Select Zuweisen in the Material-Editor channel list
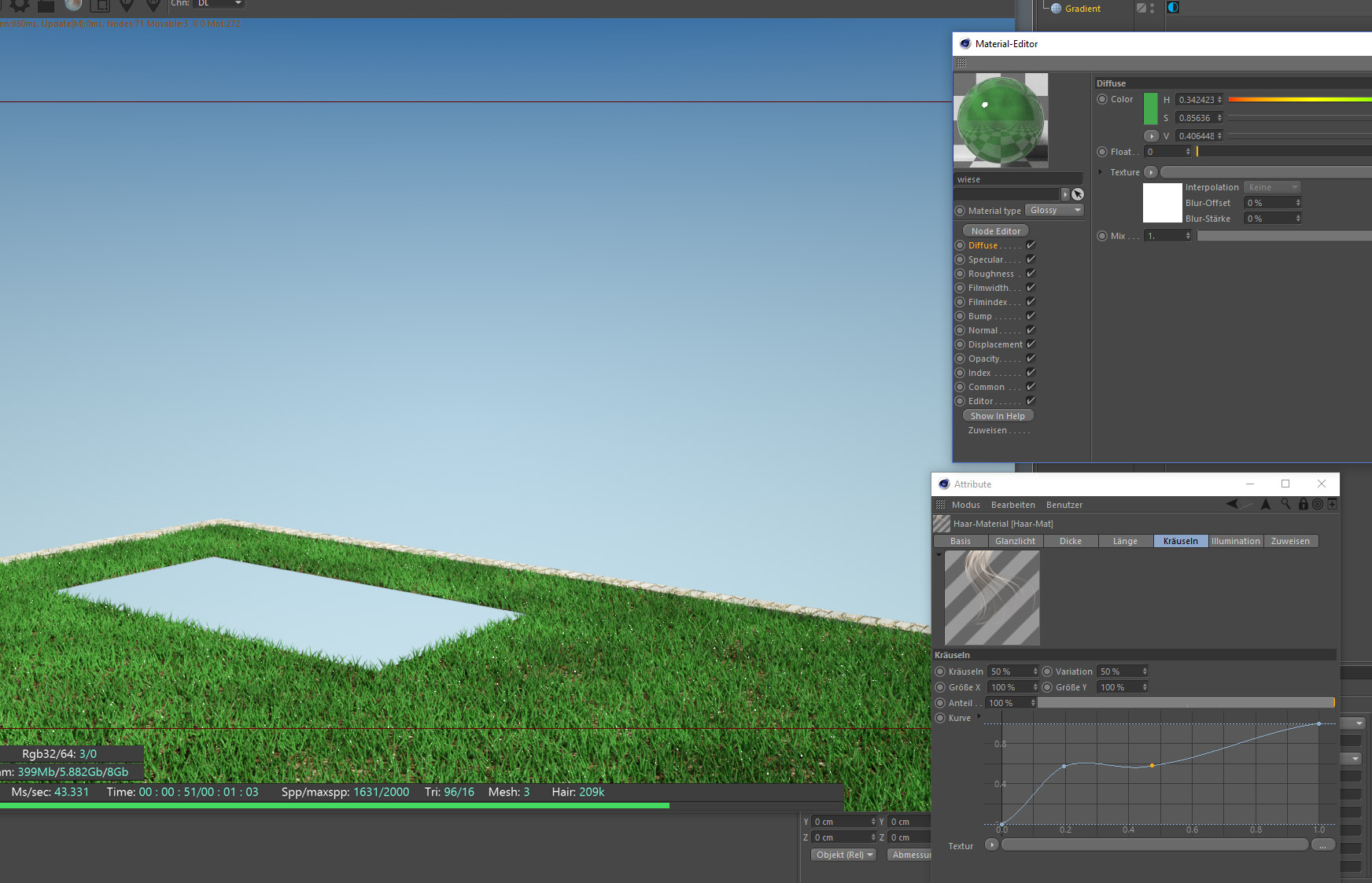 pos(987,431)
